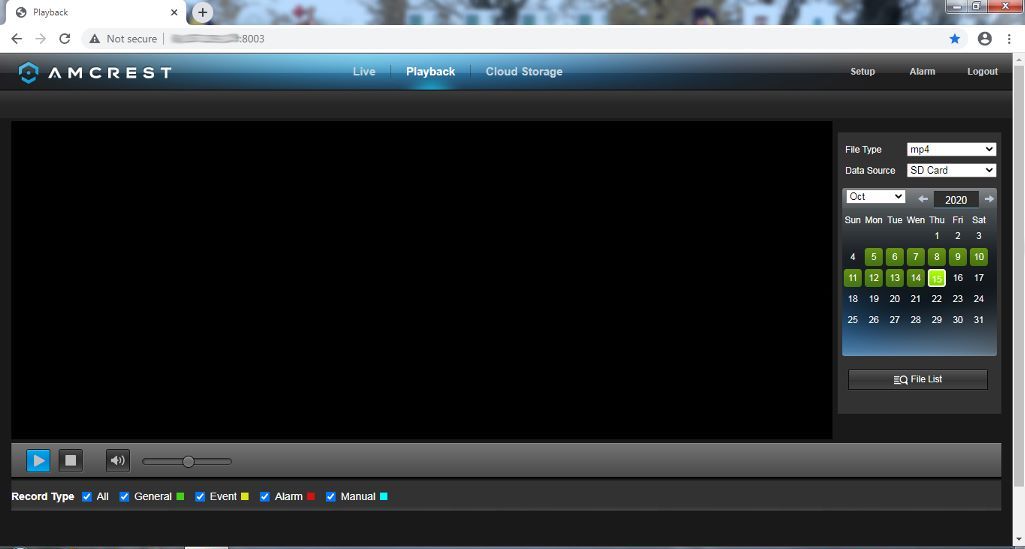Click the Amcrest logo
Screen dimensions: 1025x549
(95, 72)
